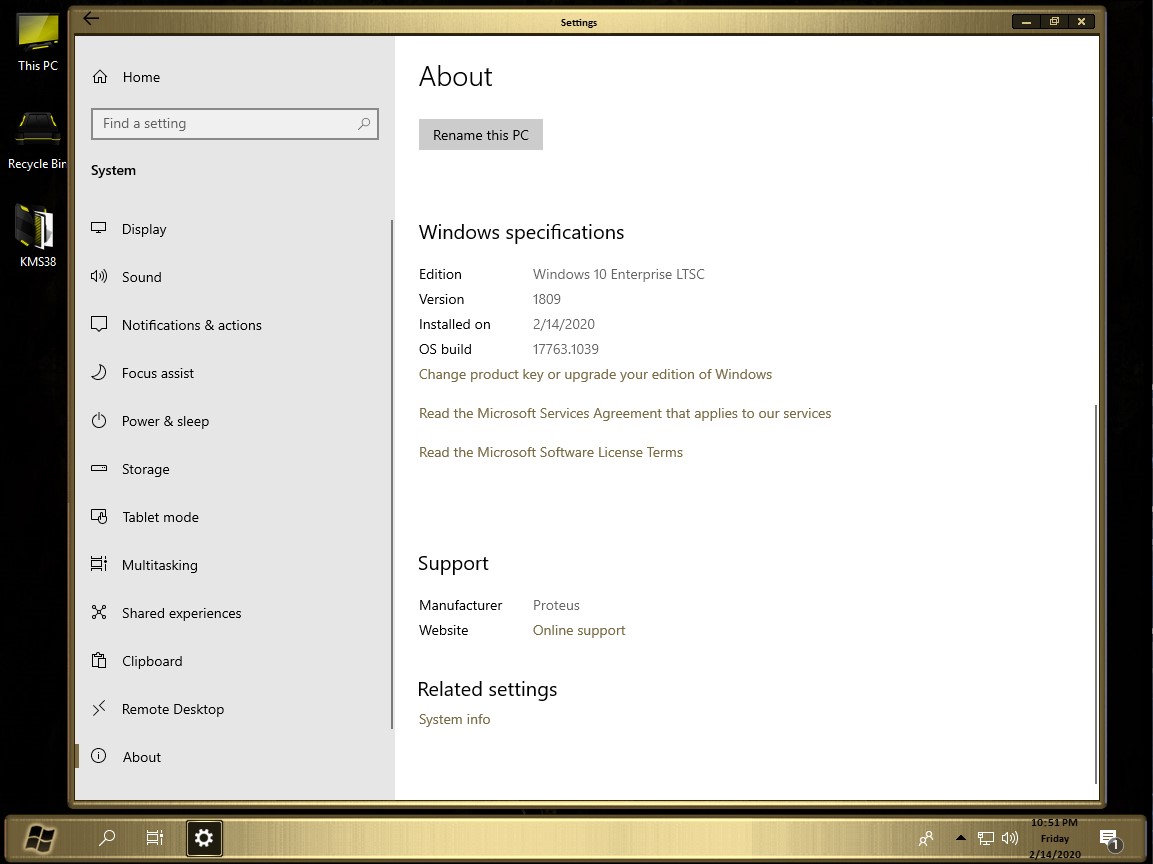Open Task View on the taskbar
The height and width of the screenshot is (864, 1153).
point(154,838)
